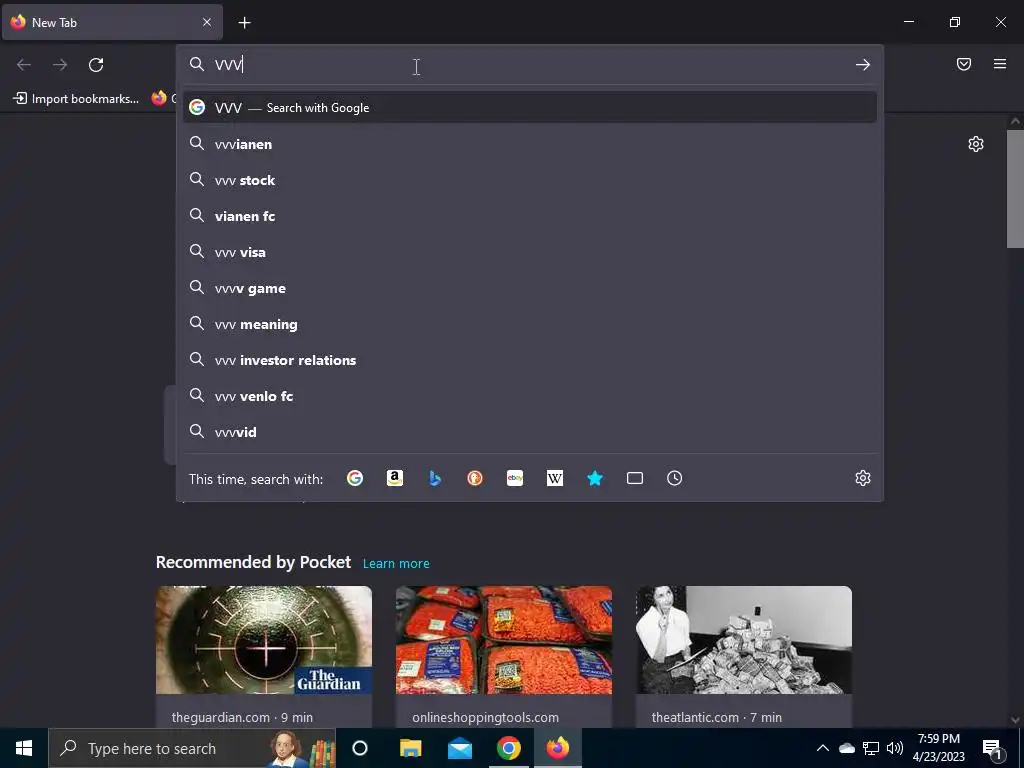Open onlineshoppingtools.com Pocket story link
Viewport: 1024px width, 768px height.
point(485,717)
